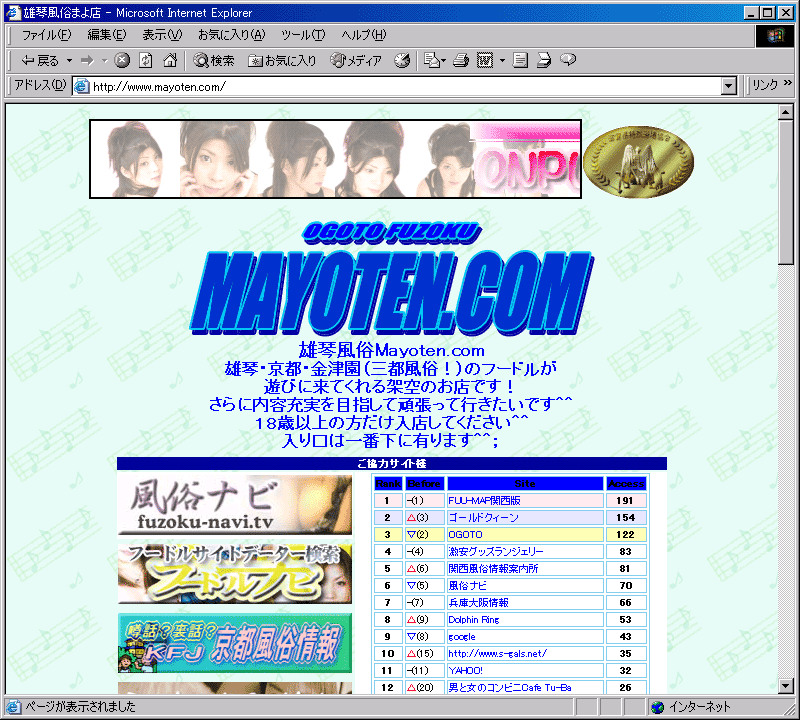Screen dimensions: 800x720
Task: Open the Media (メディア) toolbar button
Action: point(356,61)
